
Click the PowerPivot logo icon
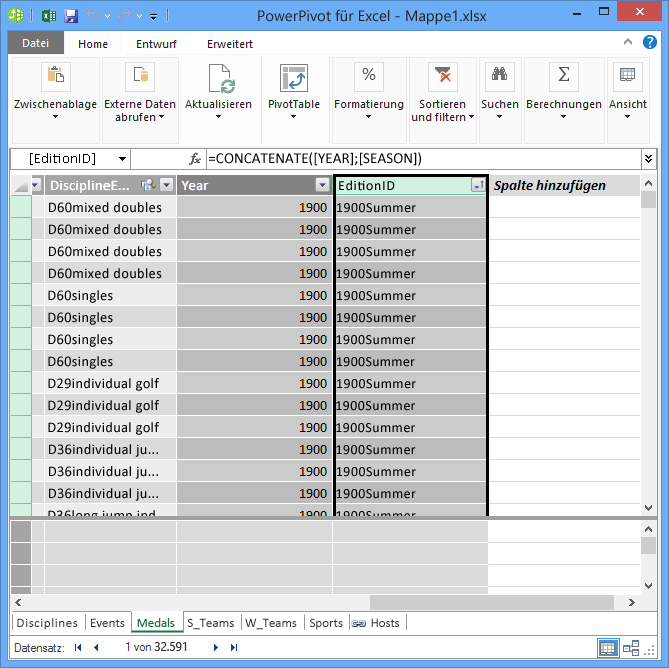[17, 16]
